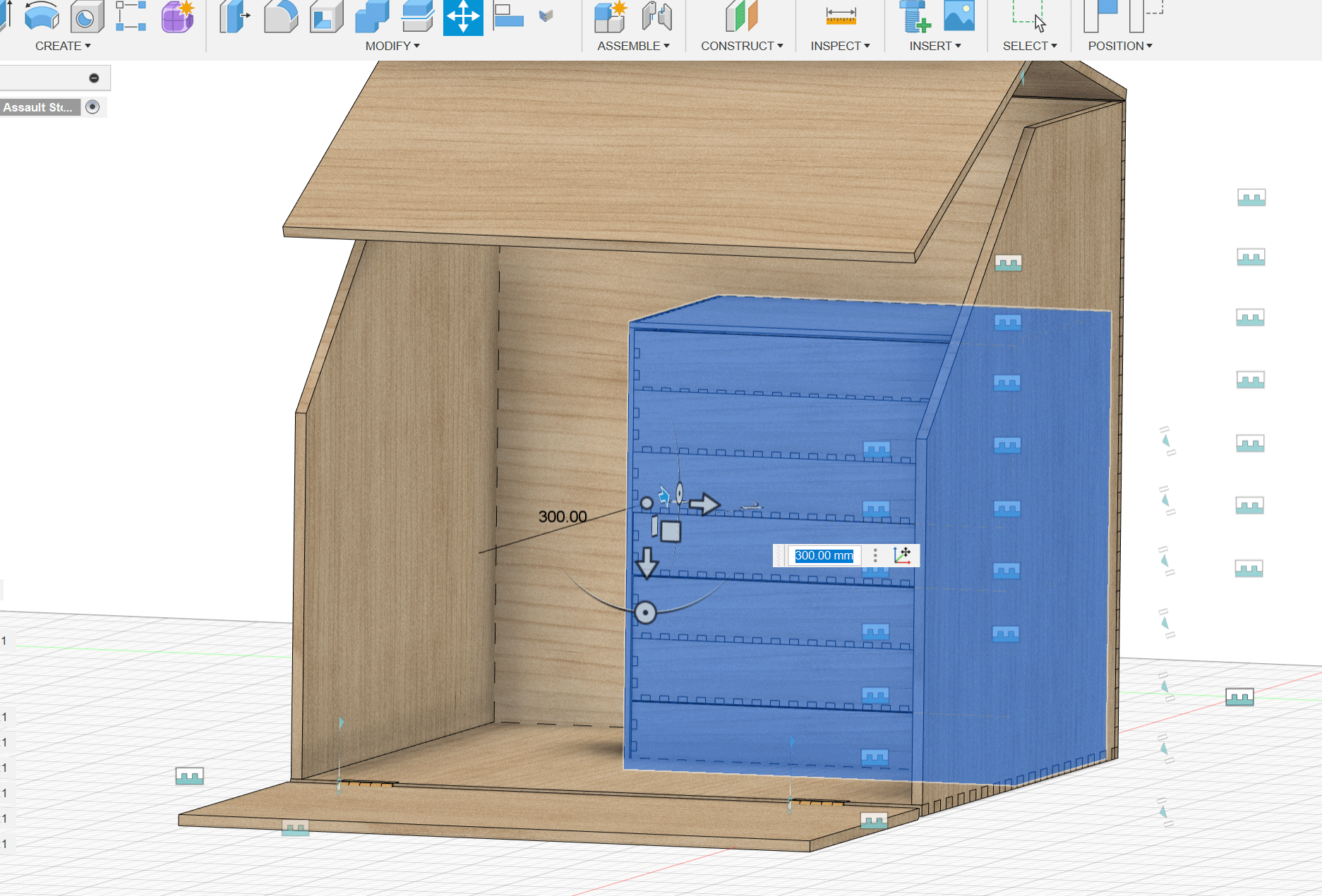Screen dimensions: 1322x896
Task: Choose the Rectangular Pattern tool icon
Action: pos(131,16)
